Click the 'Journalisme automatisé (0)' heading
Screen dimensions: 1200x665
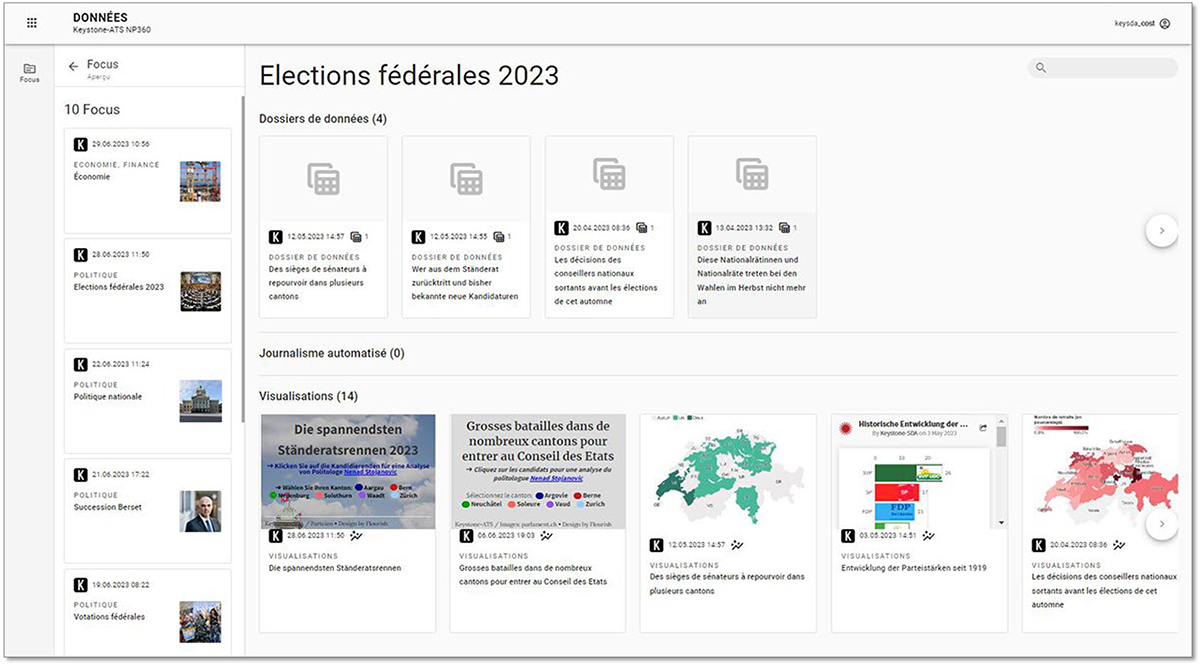click(x=331, y=353)
